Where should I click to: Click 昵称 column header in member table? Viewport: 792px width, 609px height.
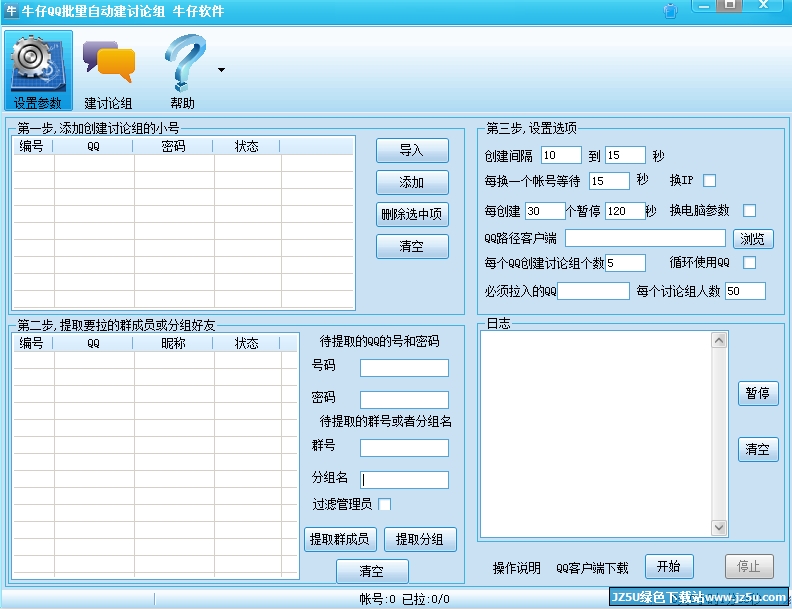(173, 343)
